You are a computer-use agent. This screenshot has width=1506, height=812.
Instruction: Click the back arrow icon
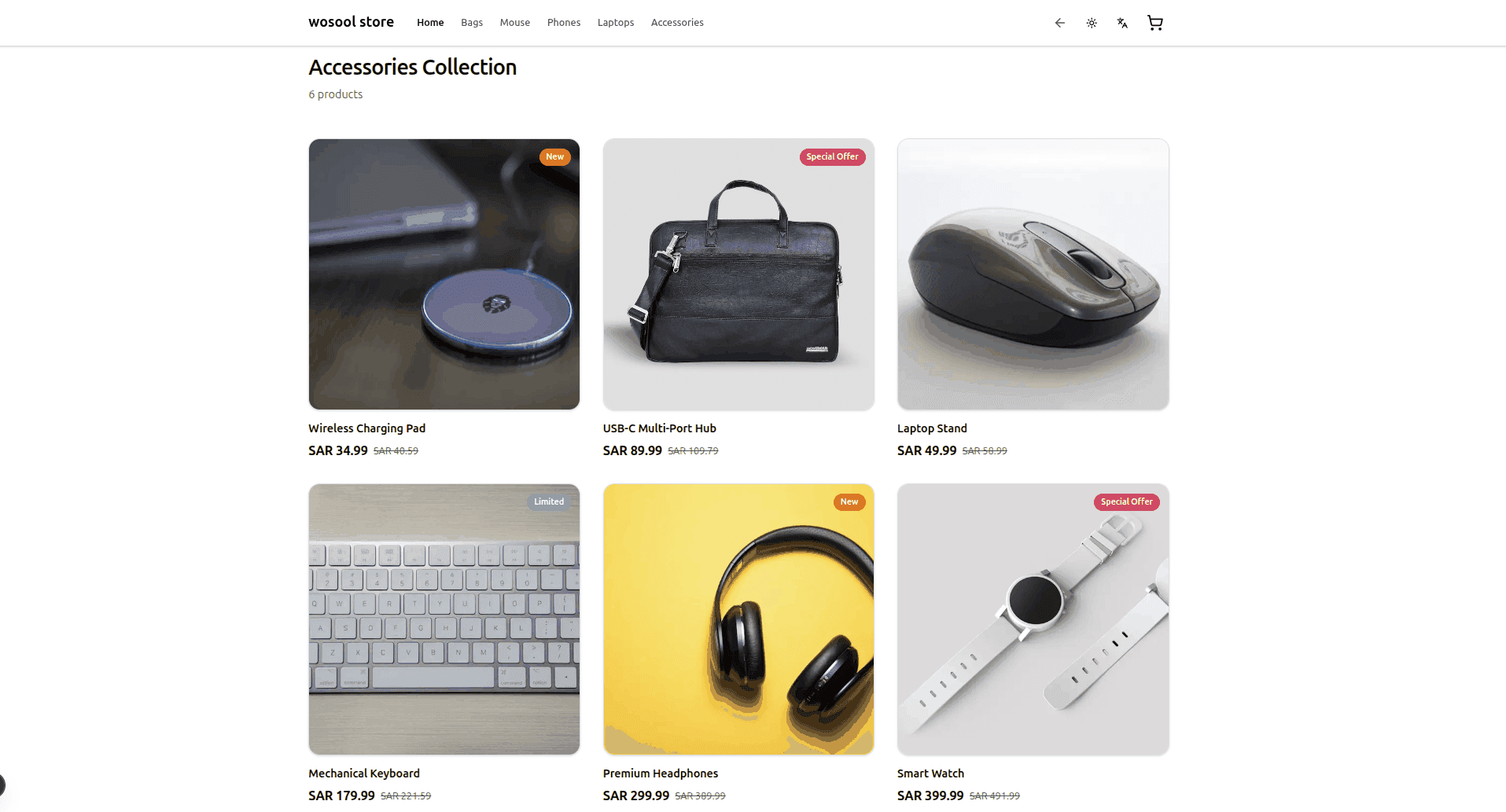(1060, 23)
